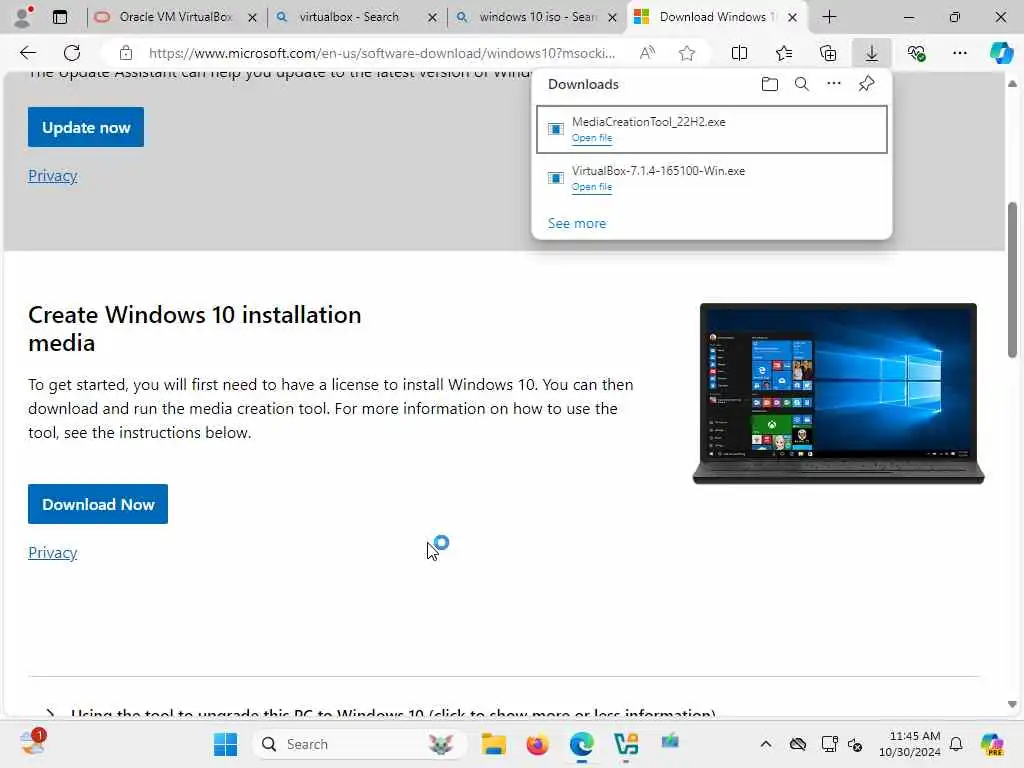The image size is (1024, 768).
Task: Click the page vertical scrollbar thumb
Action: tap(1012, 280)
